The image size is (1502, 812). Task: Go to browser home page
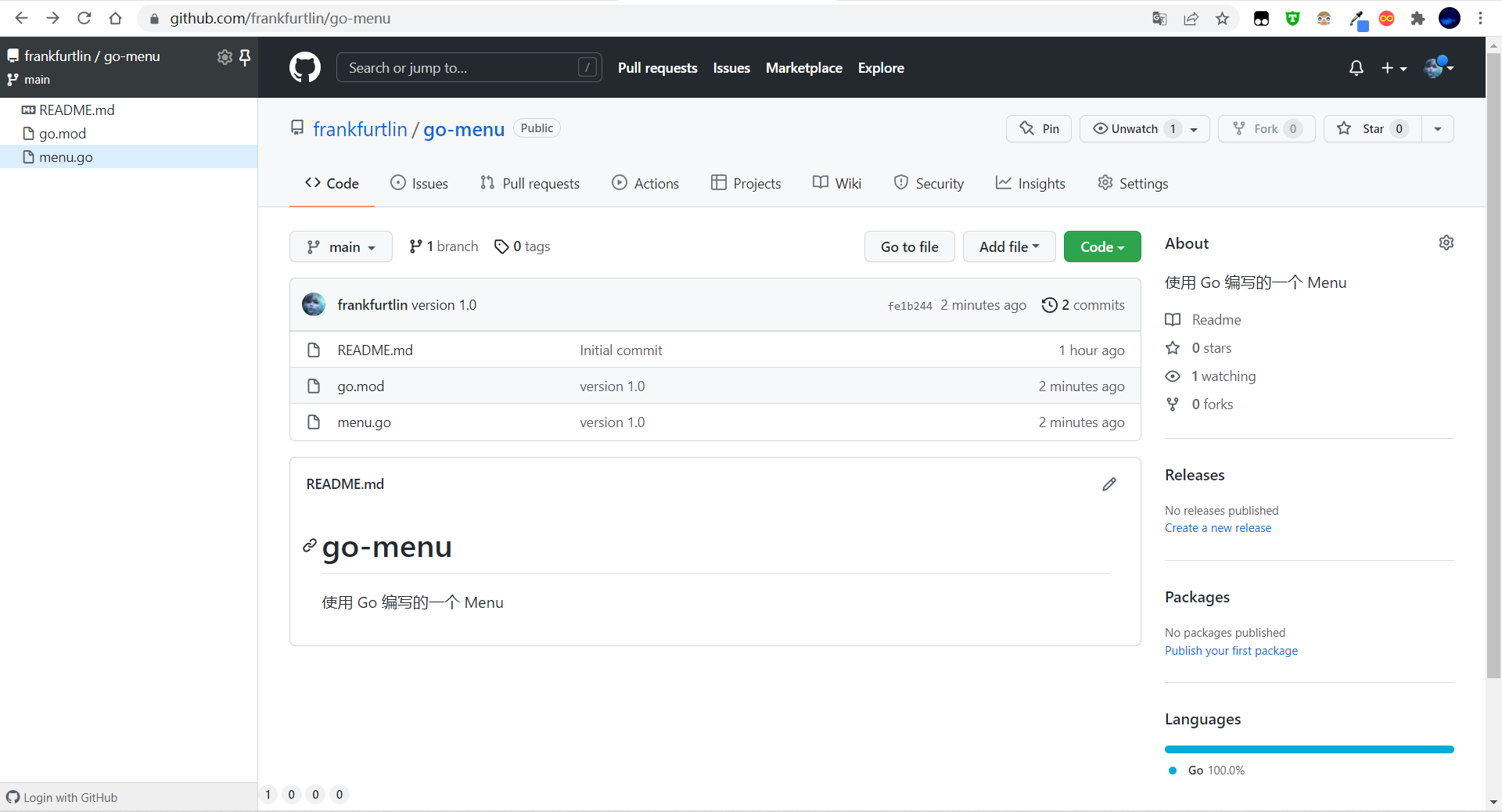116,18
